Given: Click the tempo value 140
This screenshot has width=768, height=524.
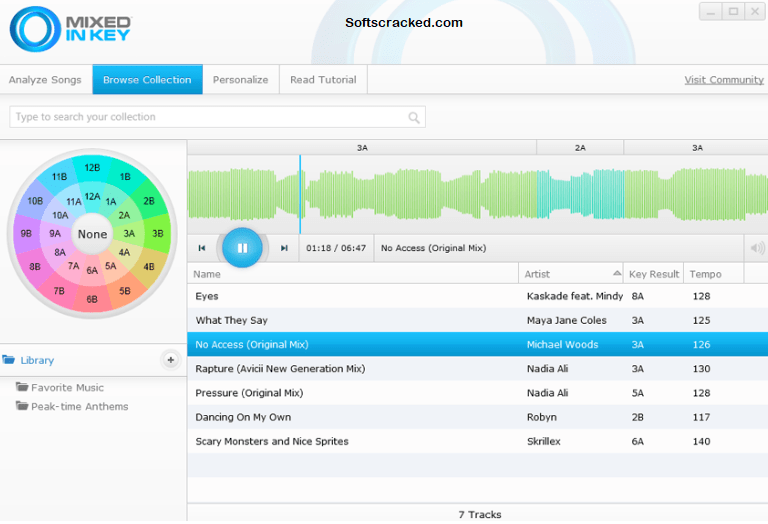Looking at the screenshot, I should pos(701,441).
